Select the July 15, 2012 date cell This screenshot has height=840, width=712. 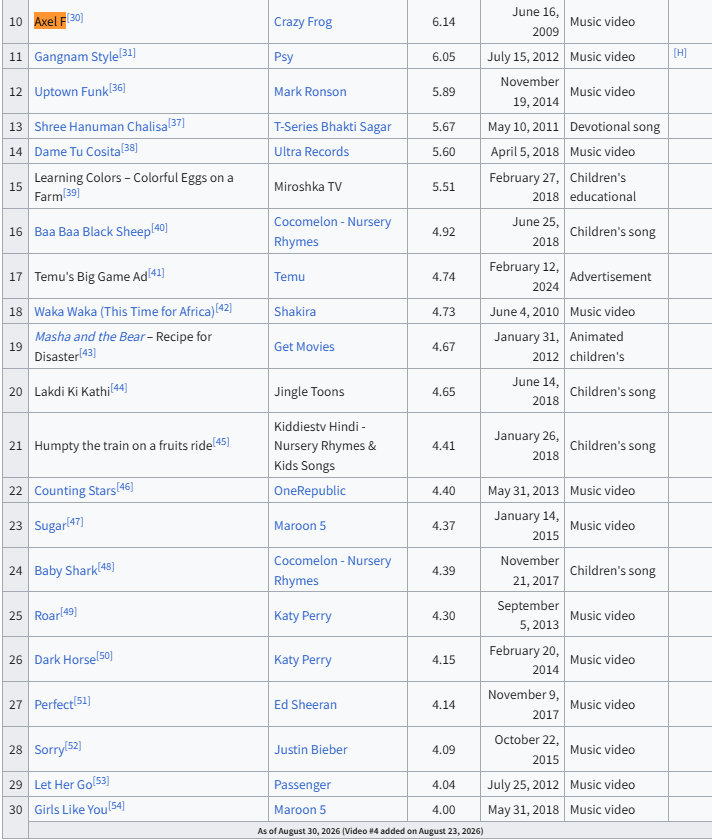click(x=523, y=57)
